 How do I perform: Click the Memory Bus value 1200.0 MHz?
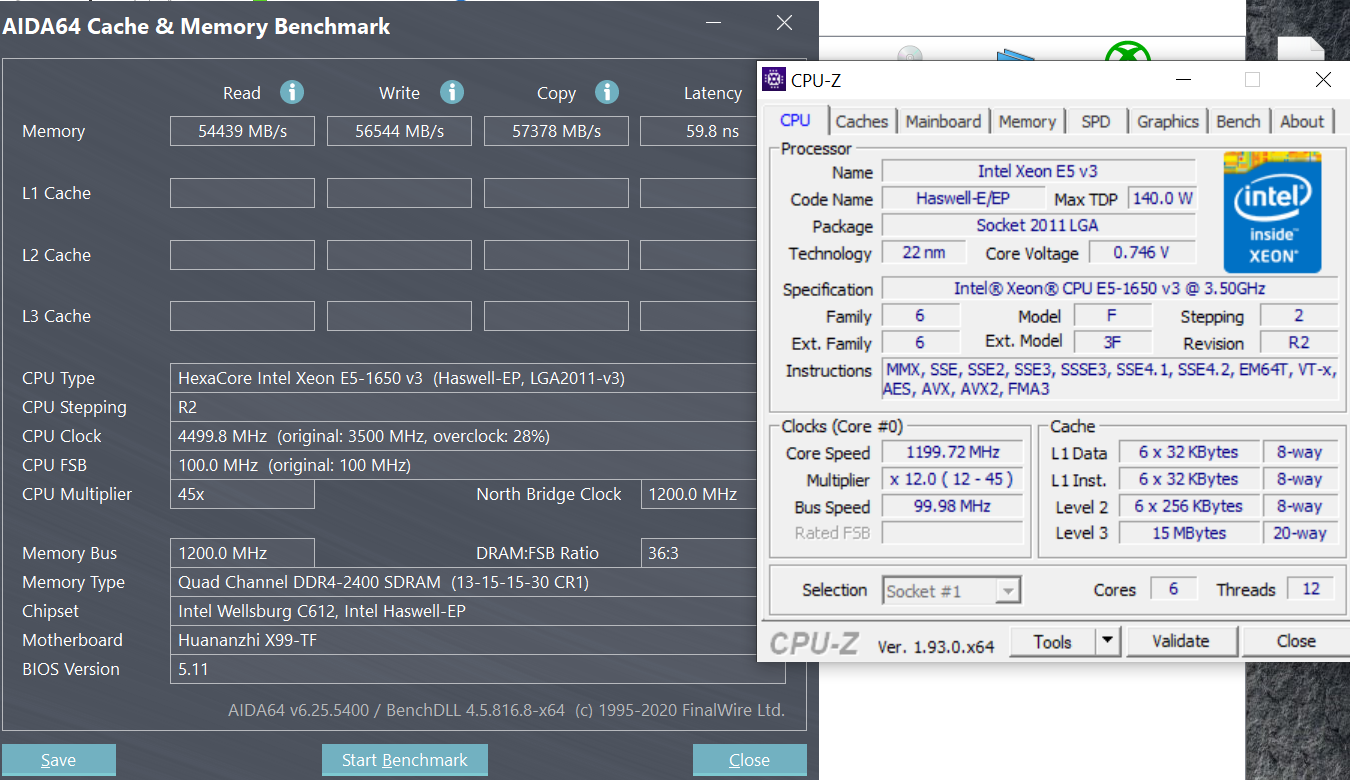click(242, 553)
